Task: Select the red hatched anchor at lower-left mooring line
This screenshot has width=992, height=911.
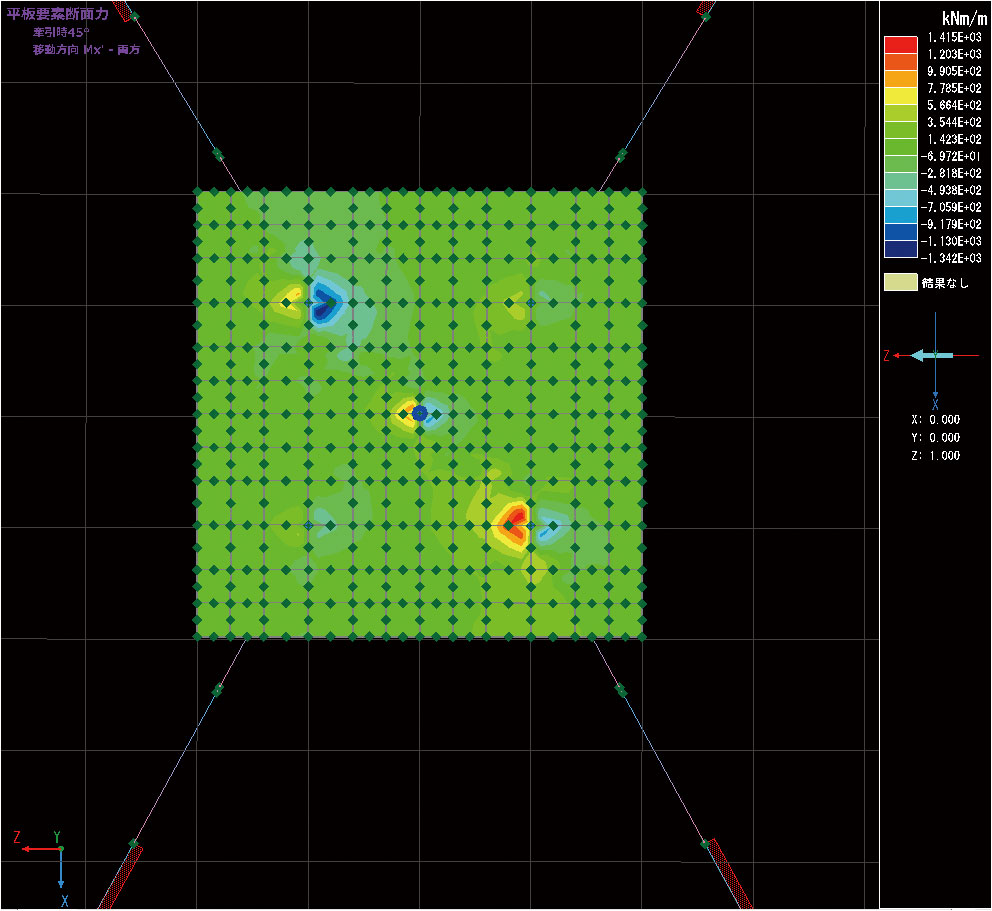Action: 120,878
